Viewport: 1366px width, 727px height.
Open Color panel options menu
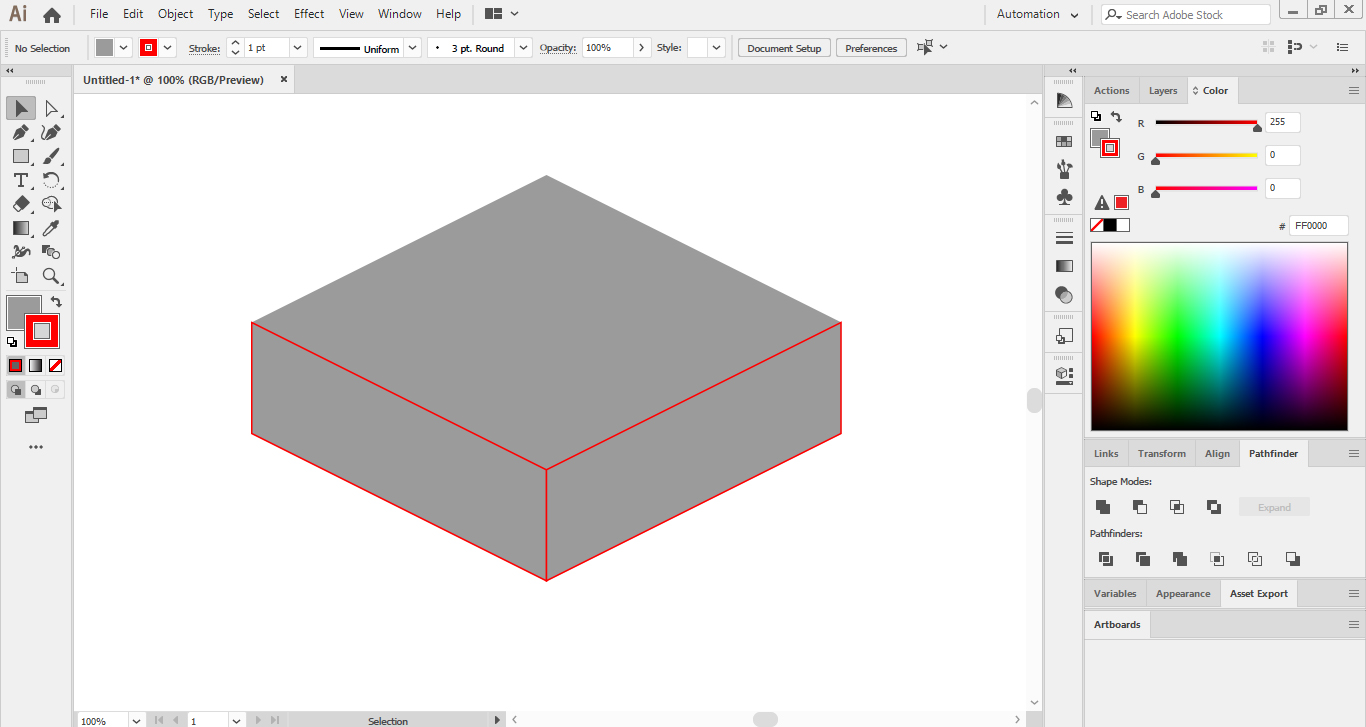click(1354, 90)
